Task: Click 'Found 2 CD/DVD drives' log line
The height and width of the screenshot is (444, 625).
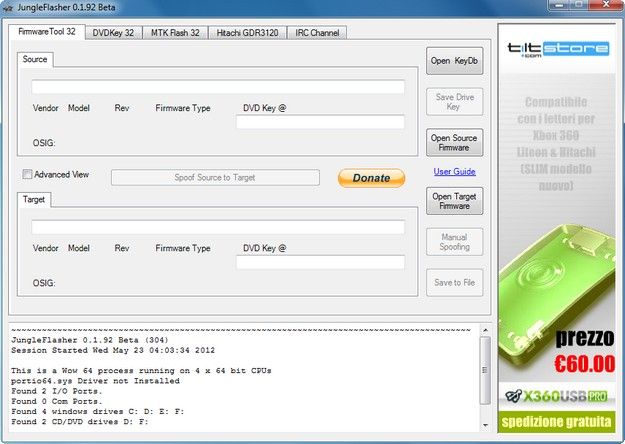Action: click(80, 422)
